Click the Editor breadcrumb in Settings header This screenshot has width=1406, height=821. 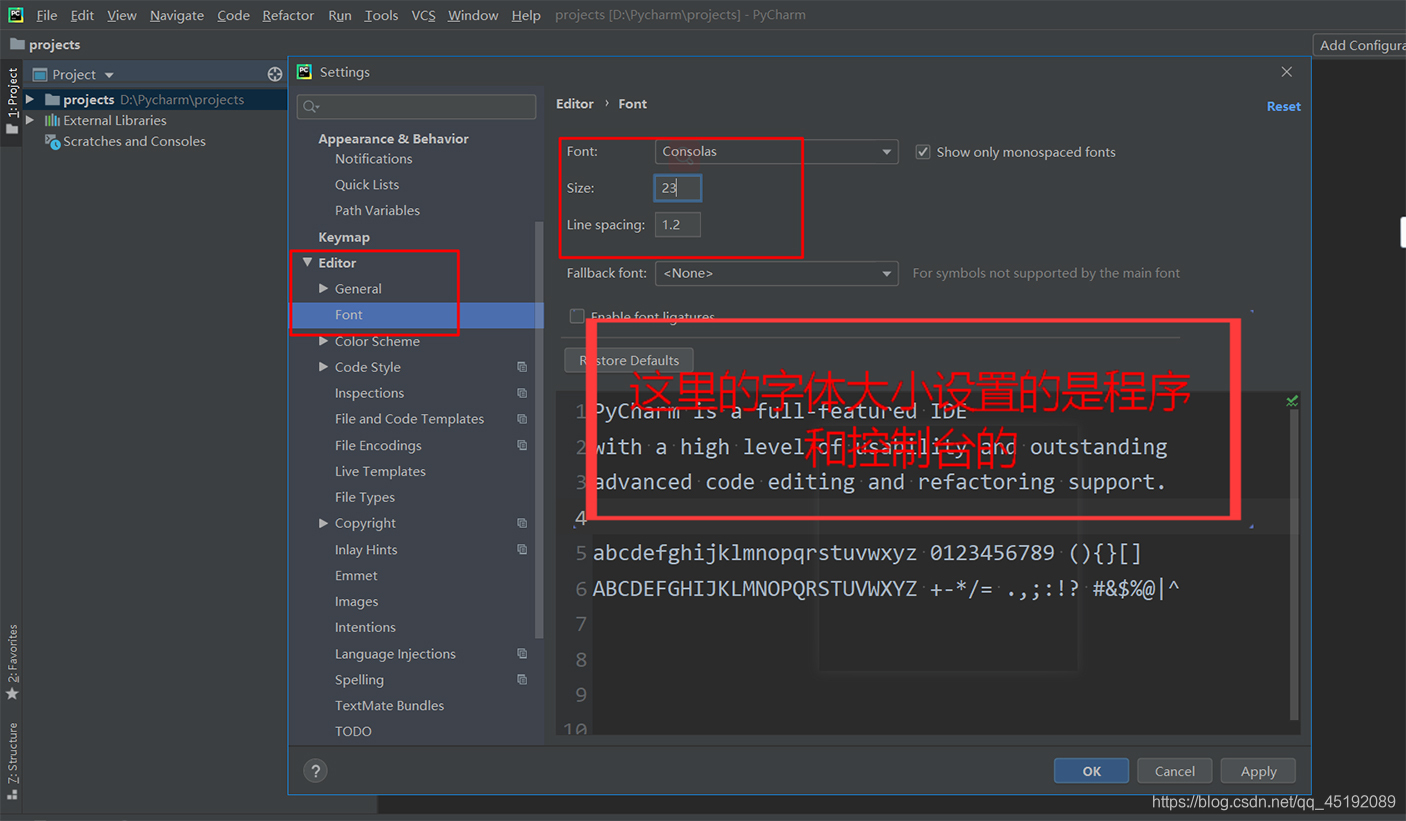575,104
